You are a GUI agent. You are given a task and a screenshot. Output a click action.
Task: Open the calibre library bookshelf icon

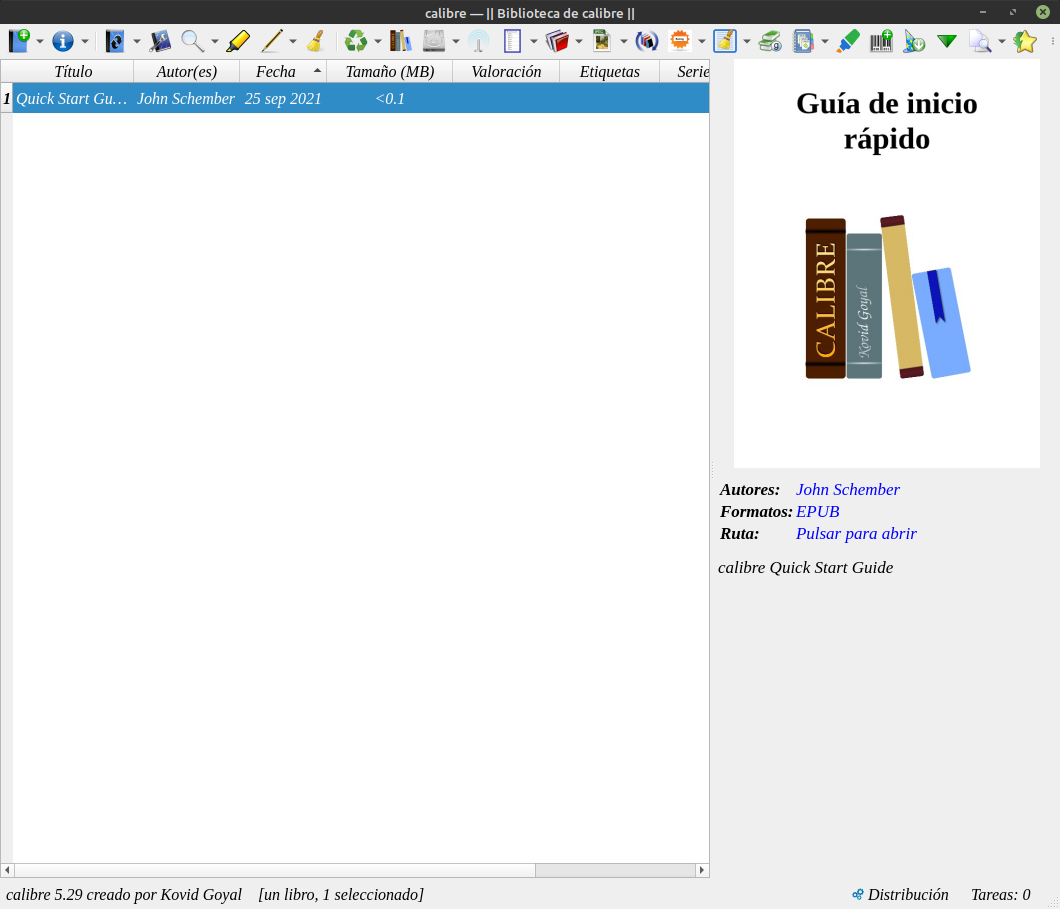point(400,41)
